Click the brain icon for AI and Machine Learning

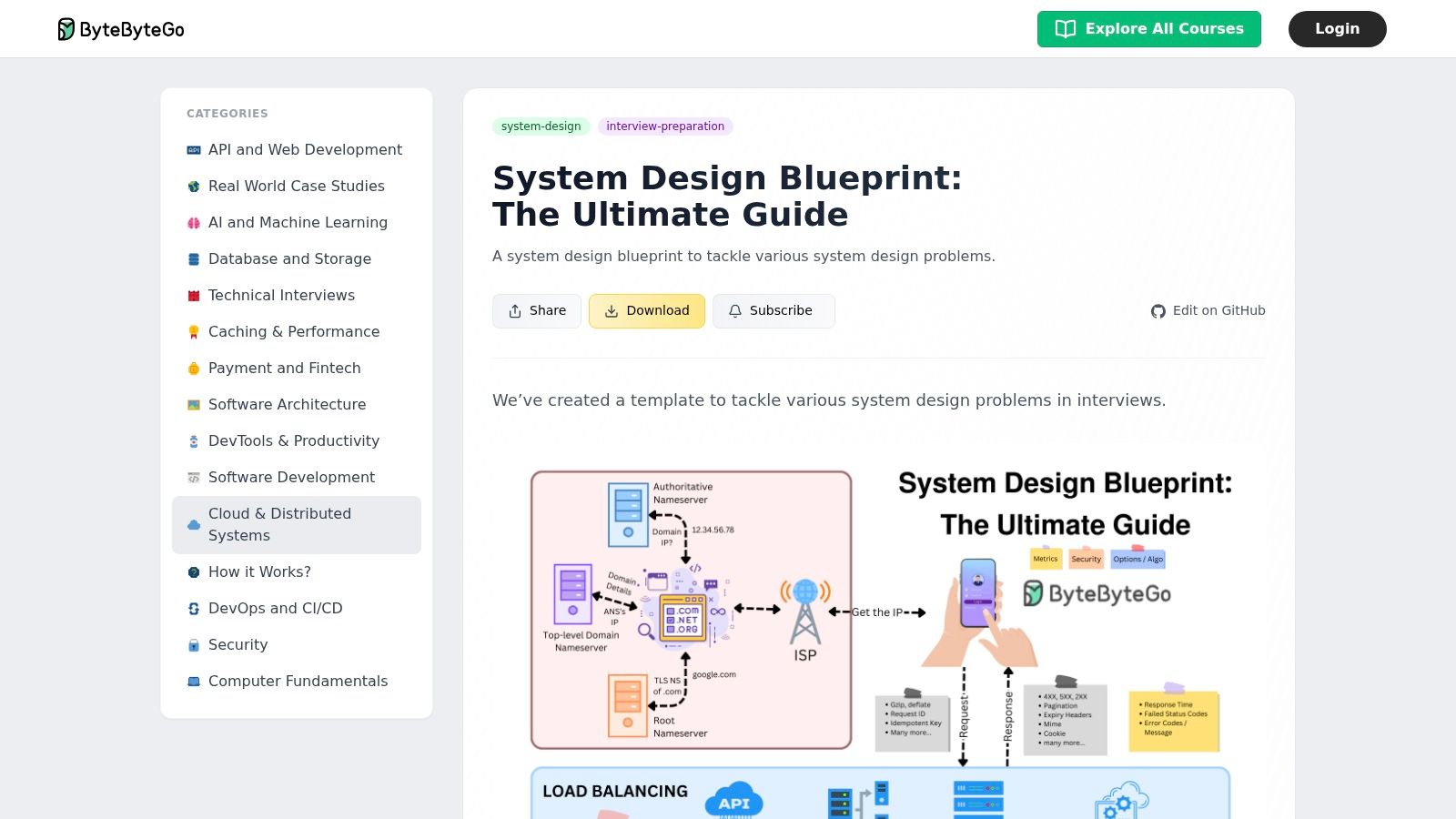click(194, 223)
